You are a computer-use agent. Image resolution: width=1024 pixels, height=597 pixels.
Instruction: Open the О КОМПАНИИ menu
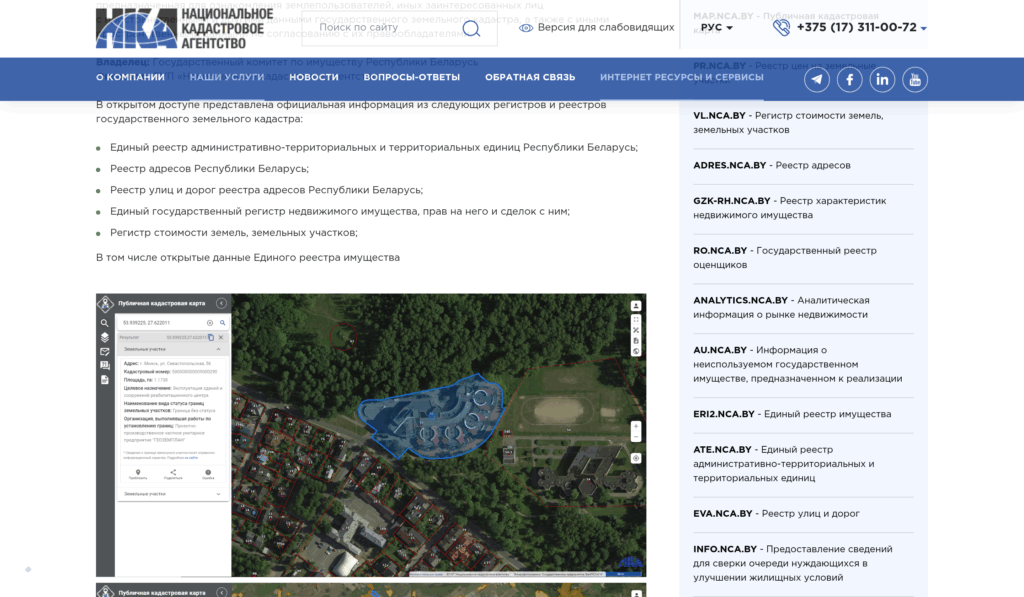click(130, 77)
